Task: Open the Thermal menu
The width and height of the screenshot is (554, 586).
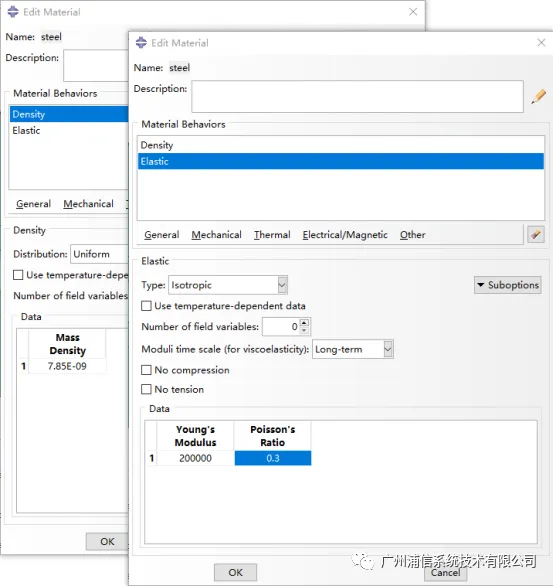Action: pyautogui.click(x=272, y=235)
